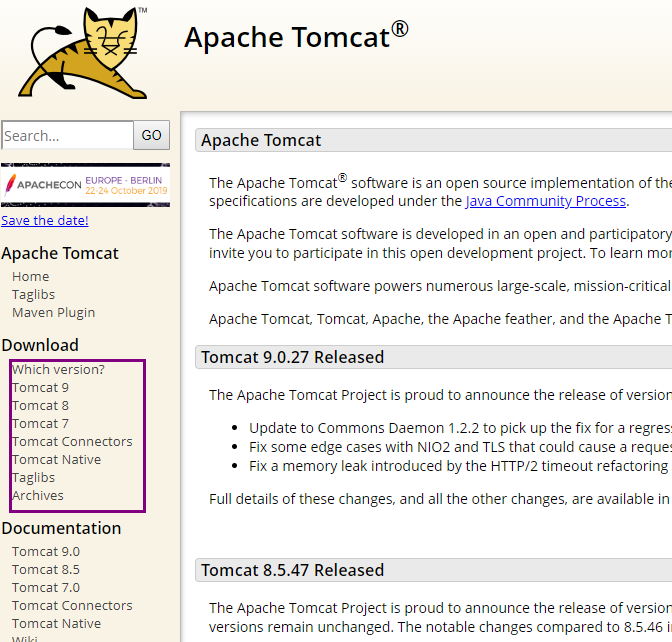Click the 'Apache Tomcat' content box heading
The image size is (672, 642).
[261, 140]
